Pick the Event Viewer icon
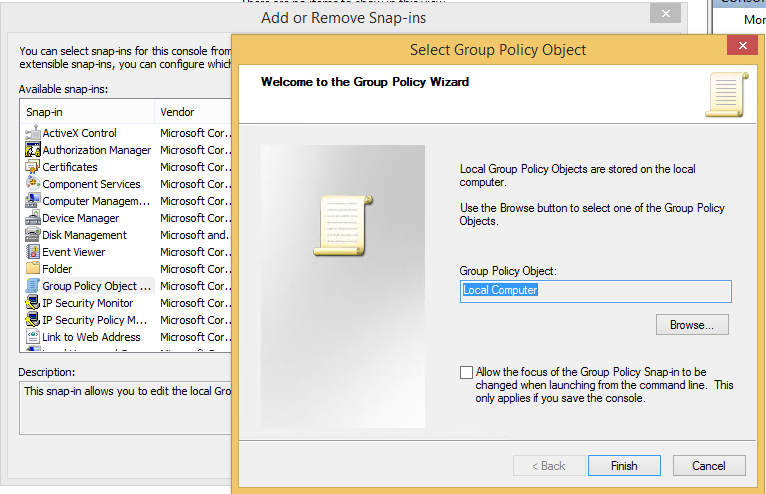Viewport: 766px width, 494px height. click(x=33, y=252)
